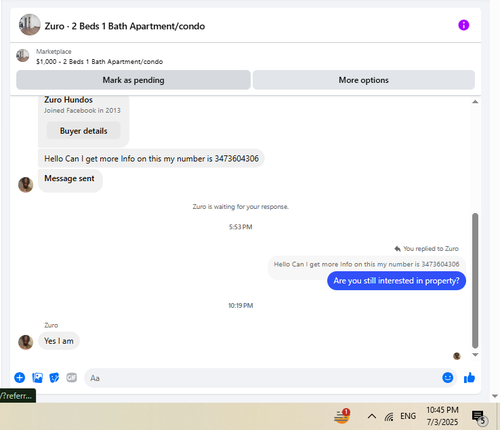Click the page scroll down arrow at bottom
Screen dimensions: 500x430
[495, 396]
